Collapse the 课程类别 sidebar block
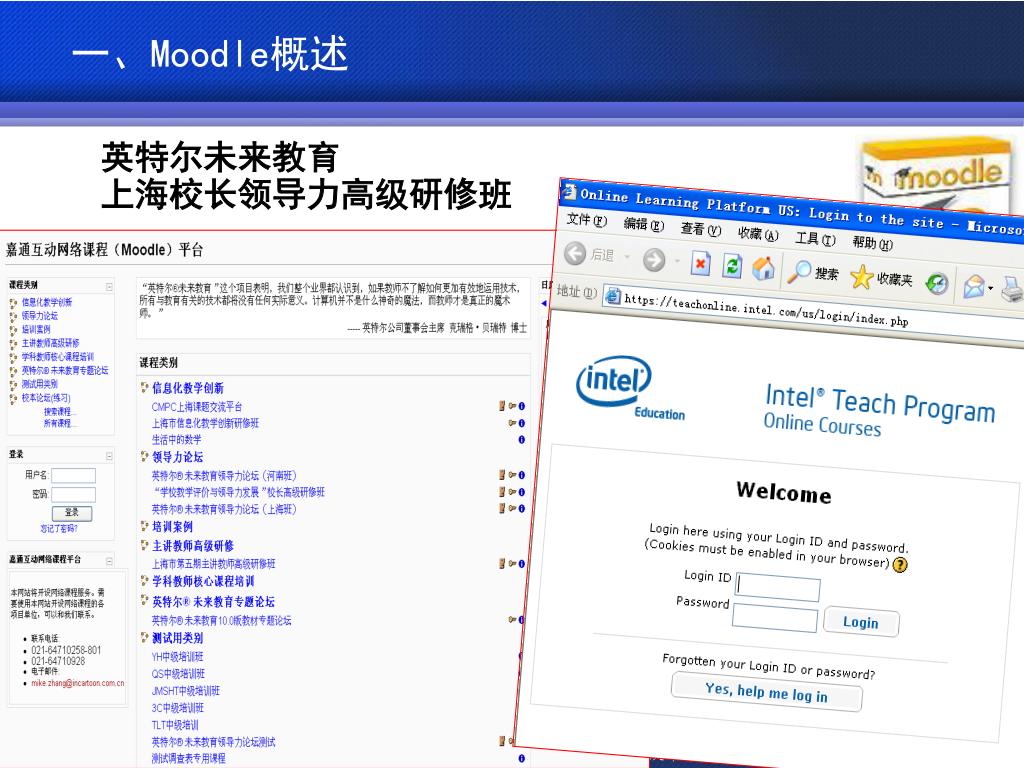Viewport: 1024px width, 768px height. (109, 287)
